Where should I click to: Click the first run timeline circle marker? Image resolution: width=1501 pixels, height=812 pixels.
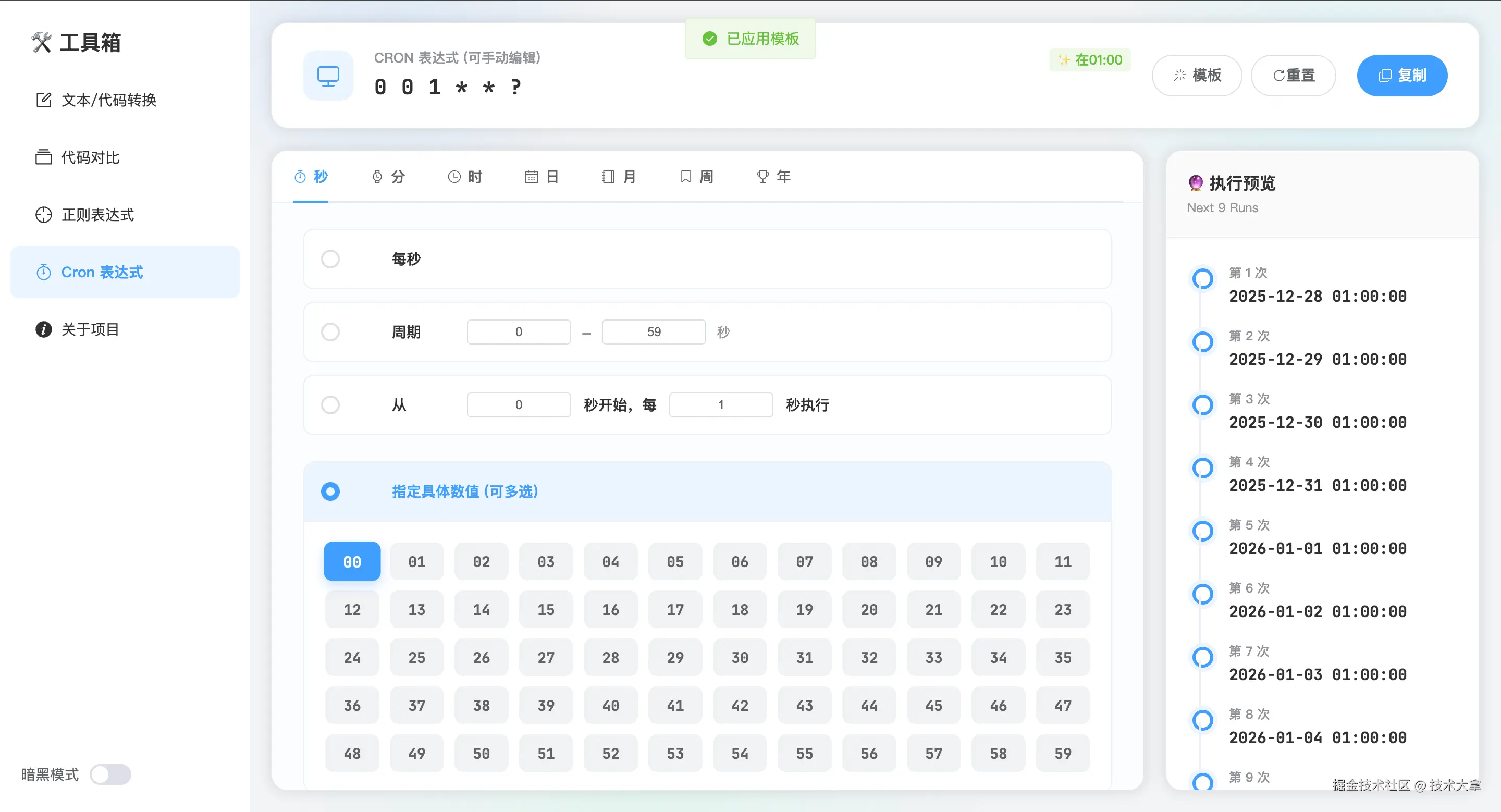(x=1202, y=279)
